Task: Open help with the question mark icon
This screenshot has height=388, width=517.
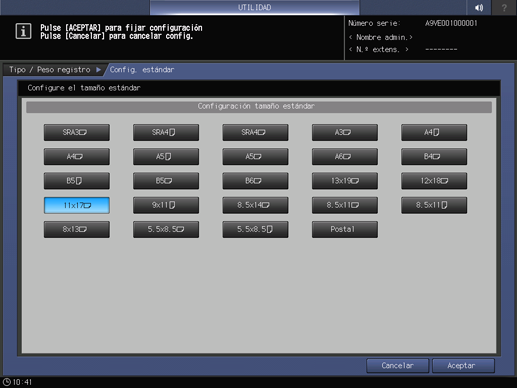Action: pos(504,7)
